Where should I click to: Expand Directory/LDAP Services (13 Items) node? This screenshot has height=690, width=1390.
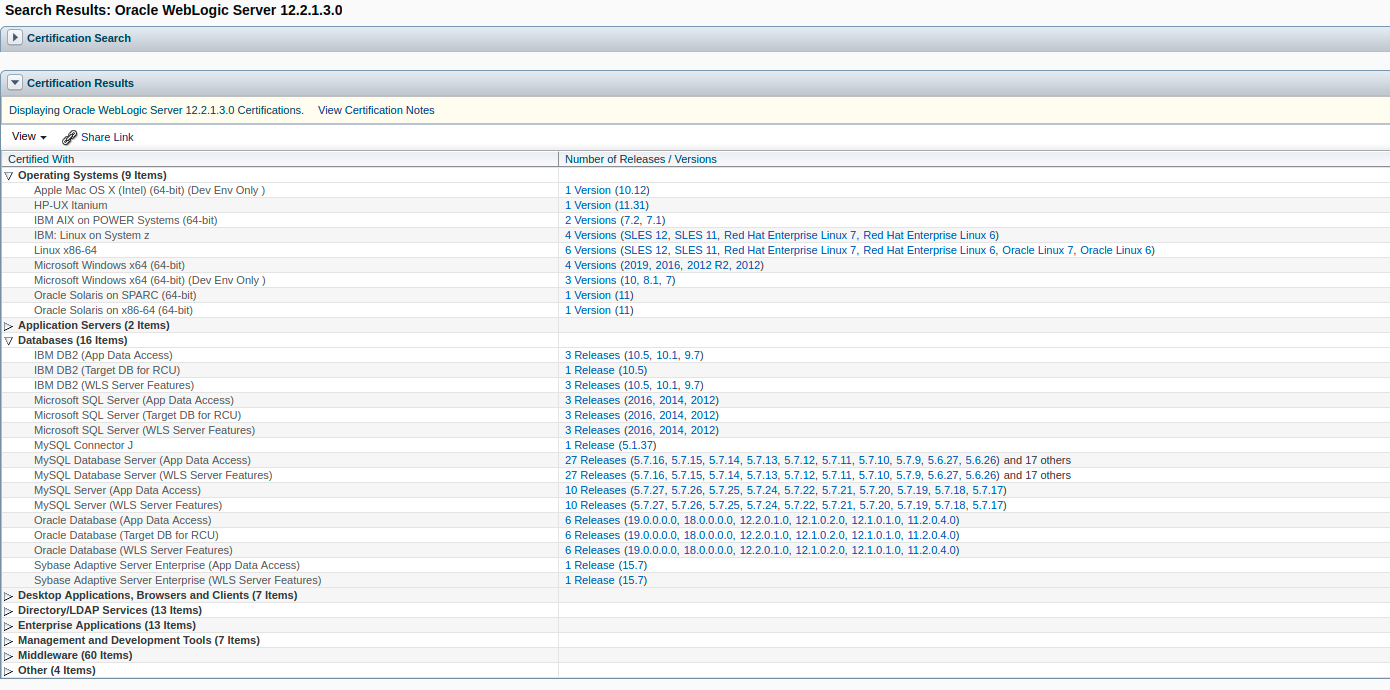[9, 610]
